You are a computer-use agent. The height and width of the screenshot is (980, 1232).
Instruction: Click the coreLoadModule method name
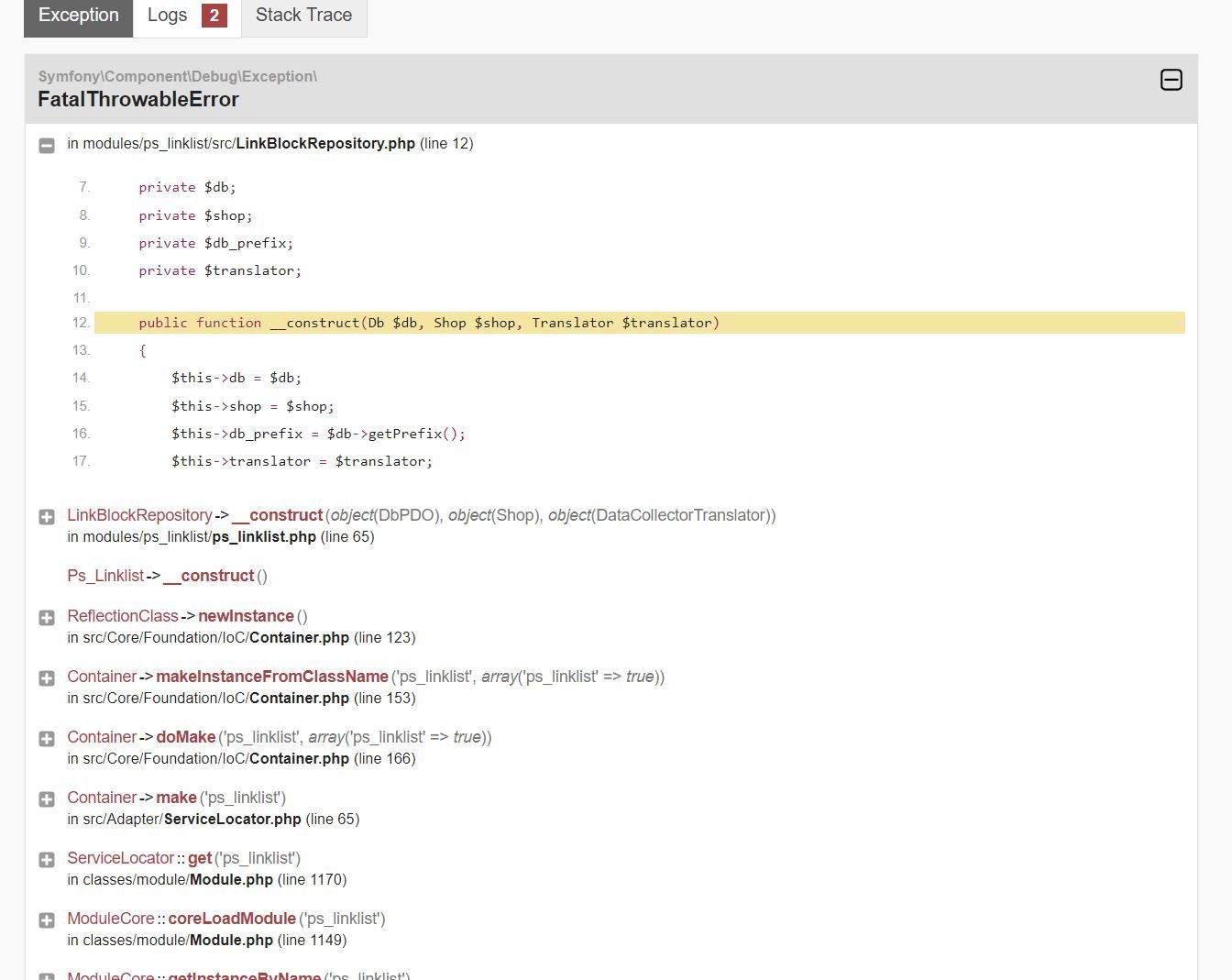[232, 919]
